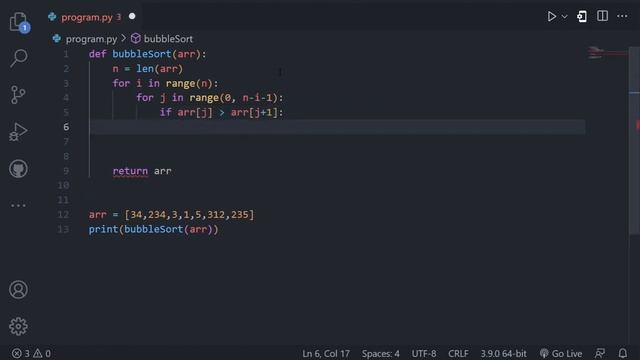The height and width of the screenshot is (360, 640).
Task: Click the warnings count in status bar
Action: (42, 353)
